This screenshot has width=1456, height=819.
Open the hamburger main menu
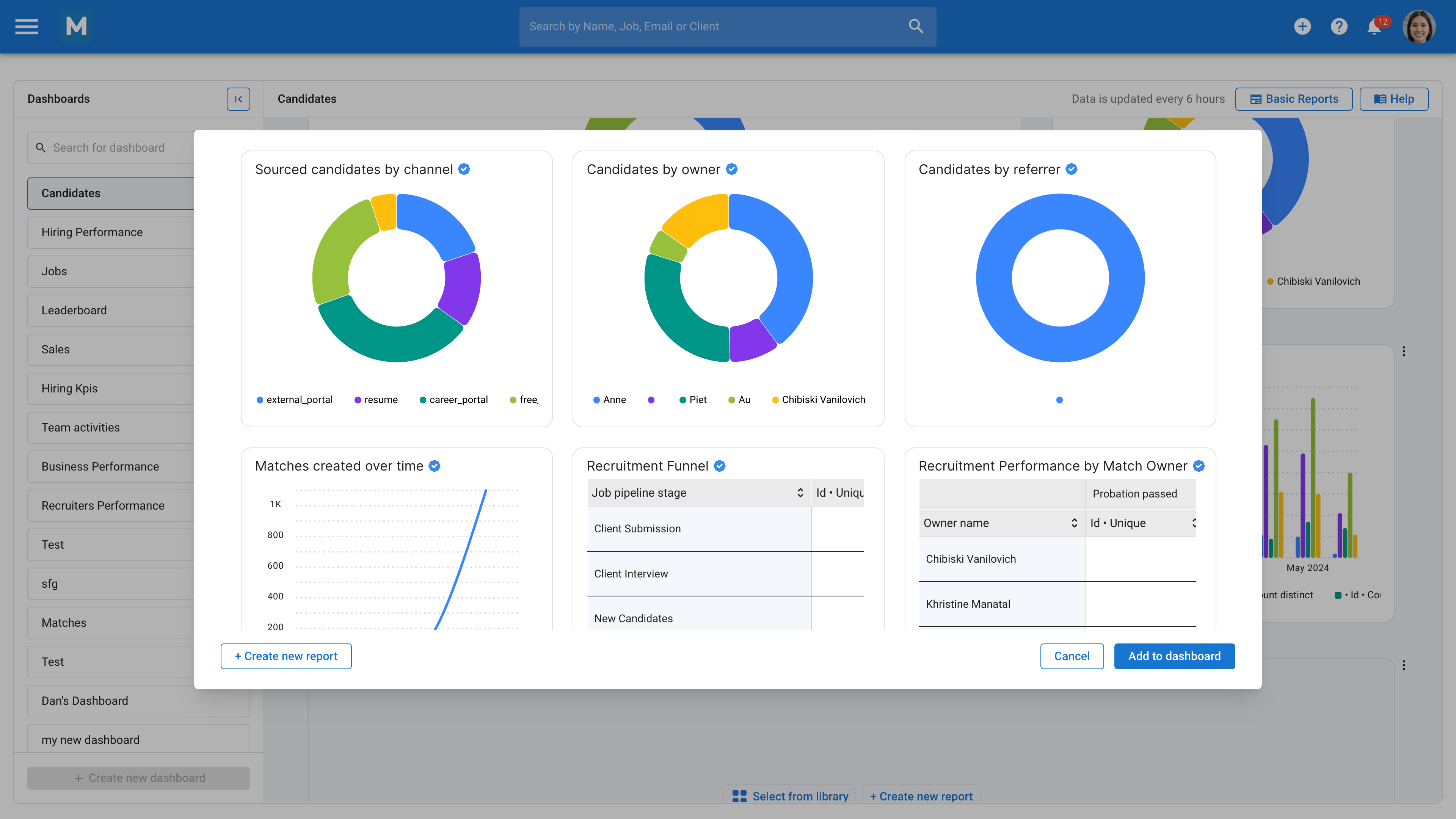pyautogui.click(x=27, y=26)
